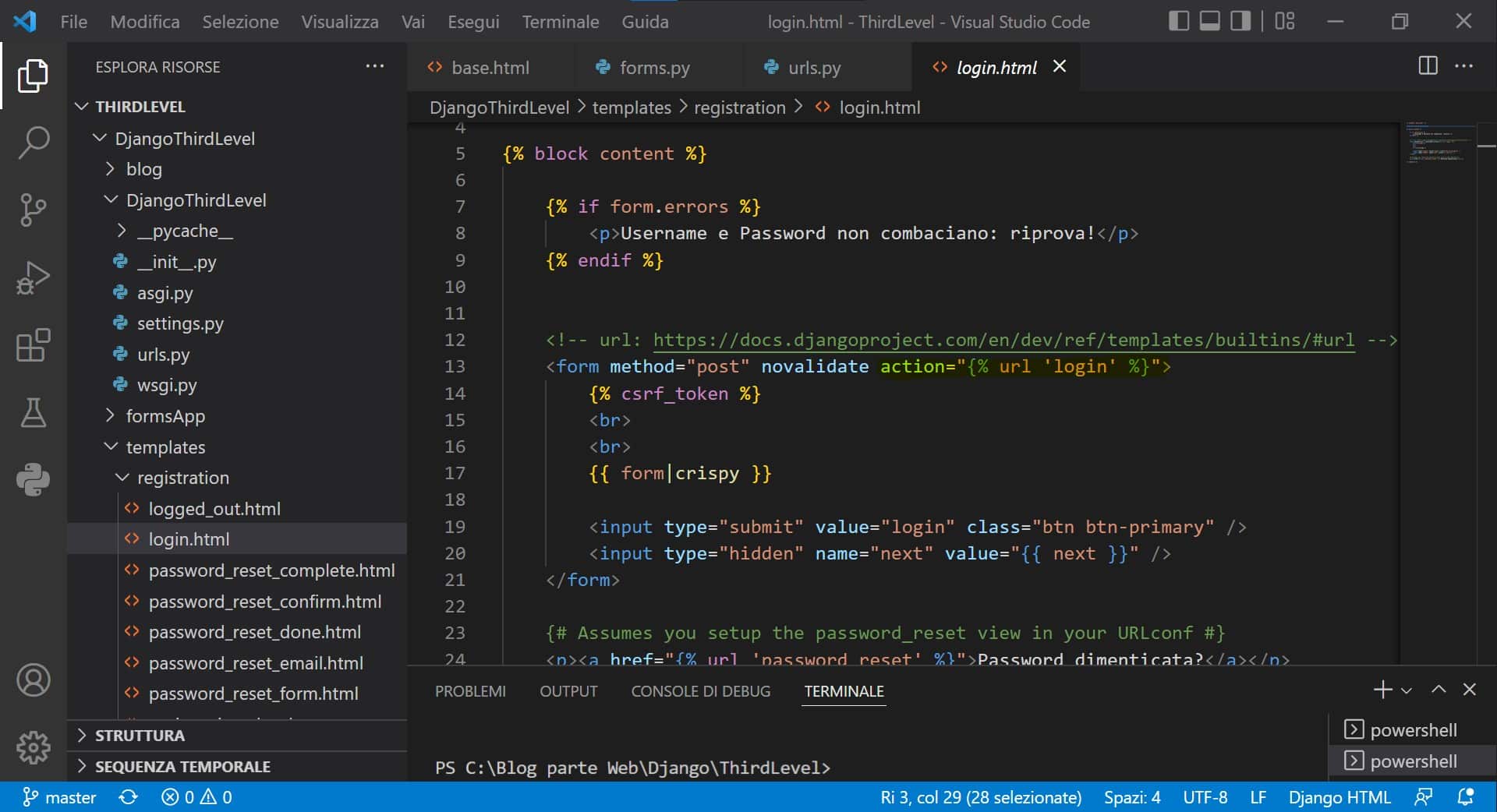
Task: Toggle the primary sidebar layout button
Action: 1179,21
